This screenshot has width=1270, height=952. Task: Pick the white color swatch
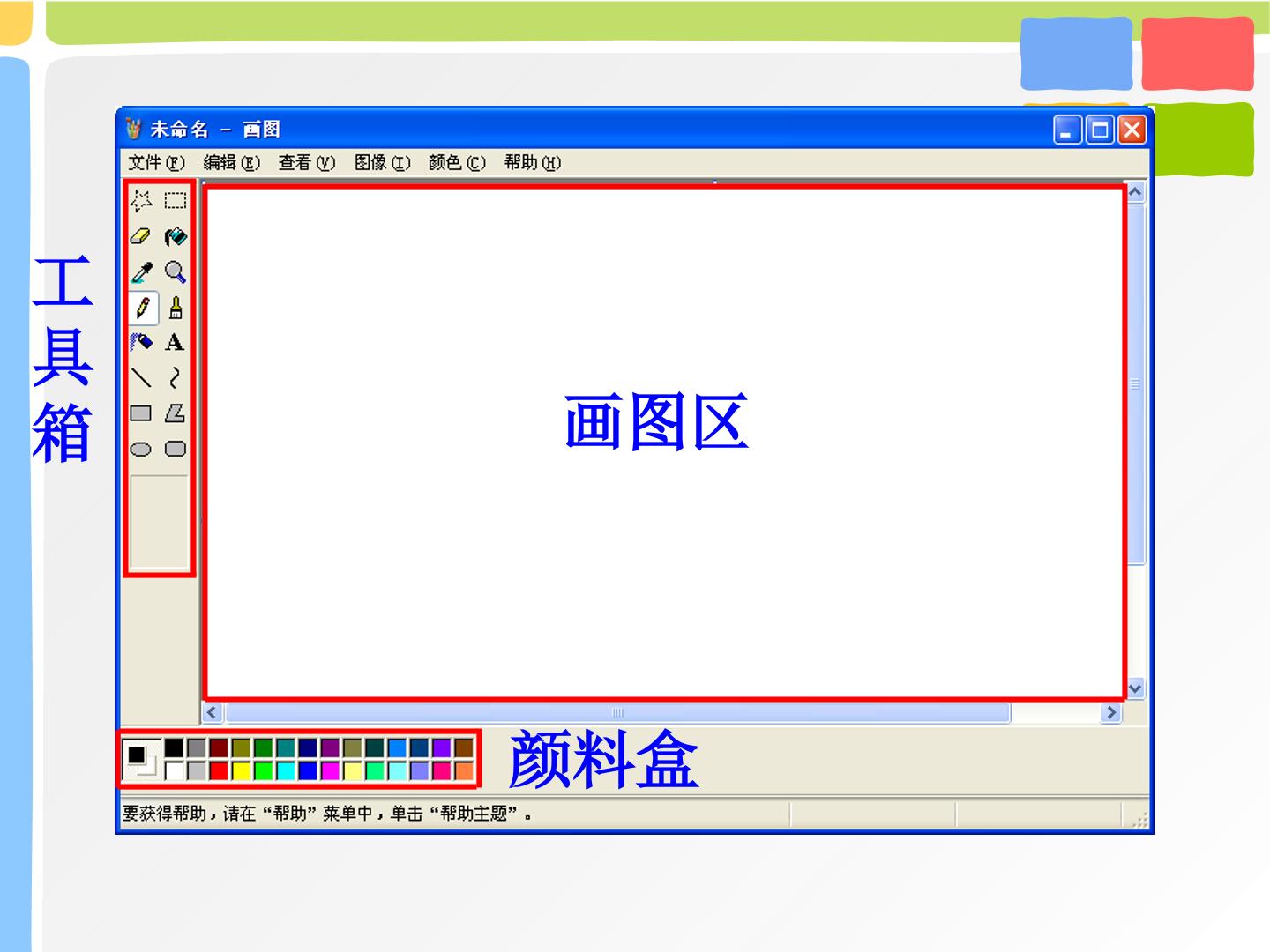coord(175,770)
